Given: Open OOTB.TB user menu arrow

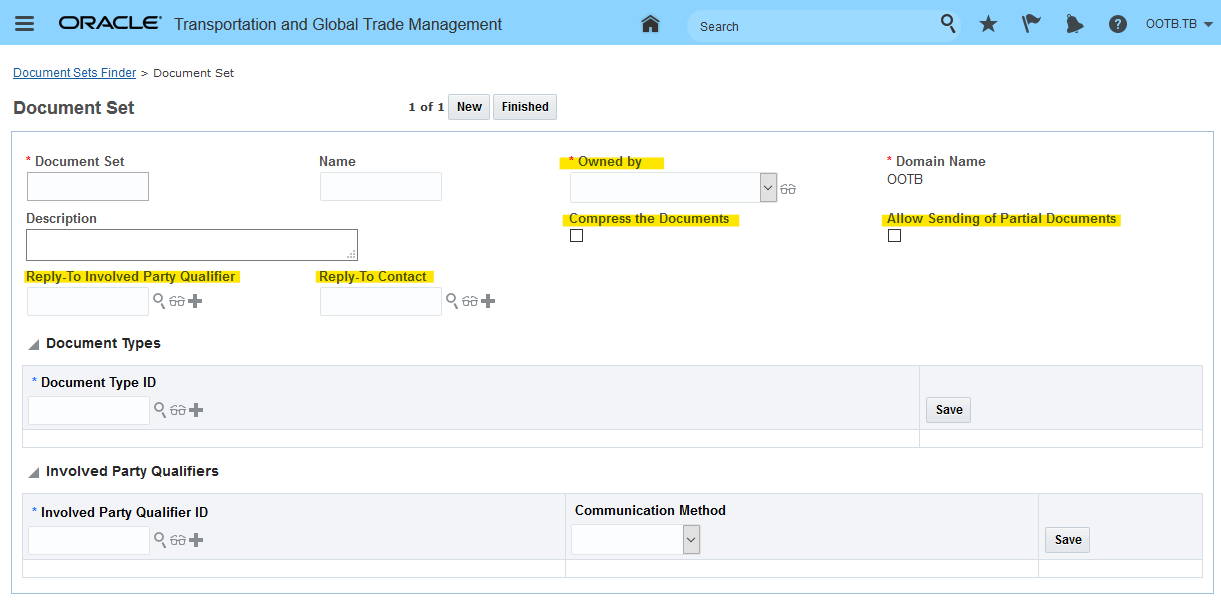Looking at the screenshot, I should pos(1209,25).
